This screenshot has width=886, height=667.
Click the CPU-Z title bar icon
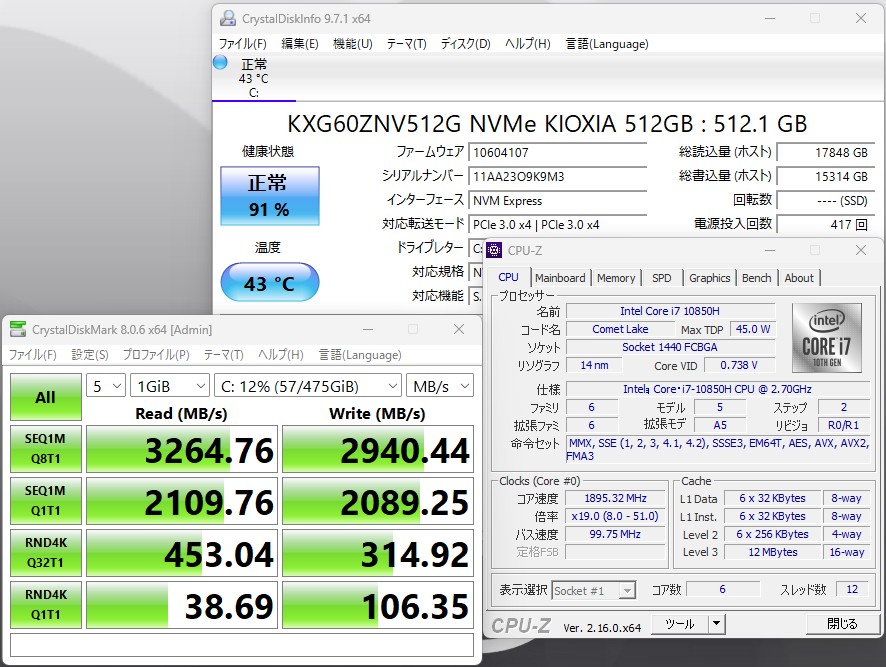point(495,250)
